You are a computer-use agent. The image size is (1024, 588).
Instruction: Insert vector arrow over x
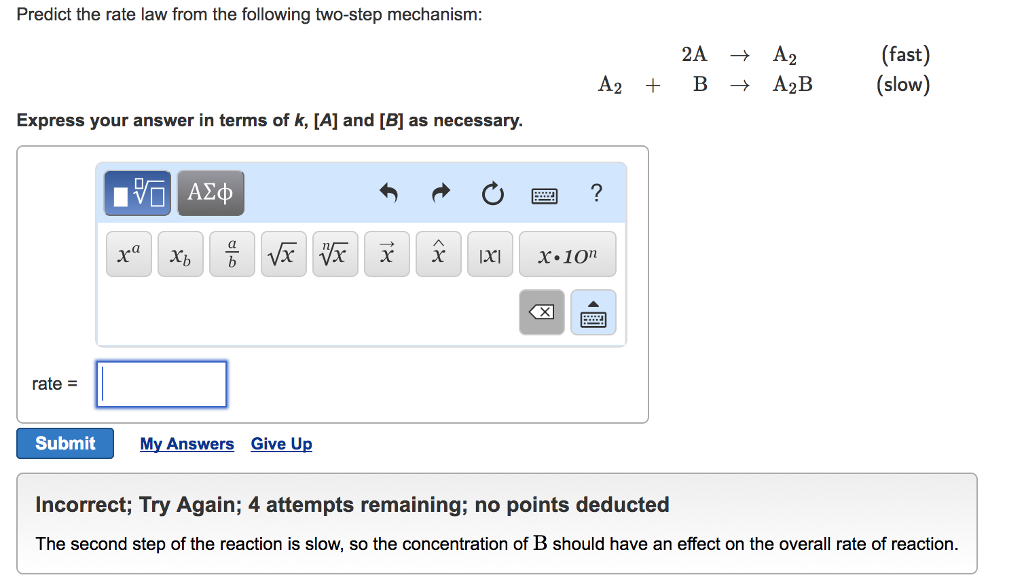(x=387, y=254)
